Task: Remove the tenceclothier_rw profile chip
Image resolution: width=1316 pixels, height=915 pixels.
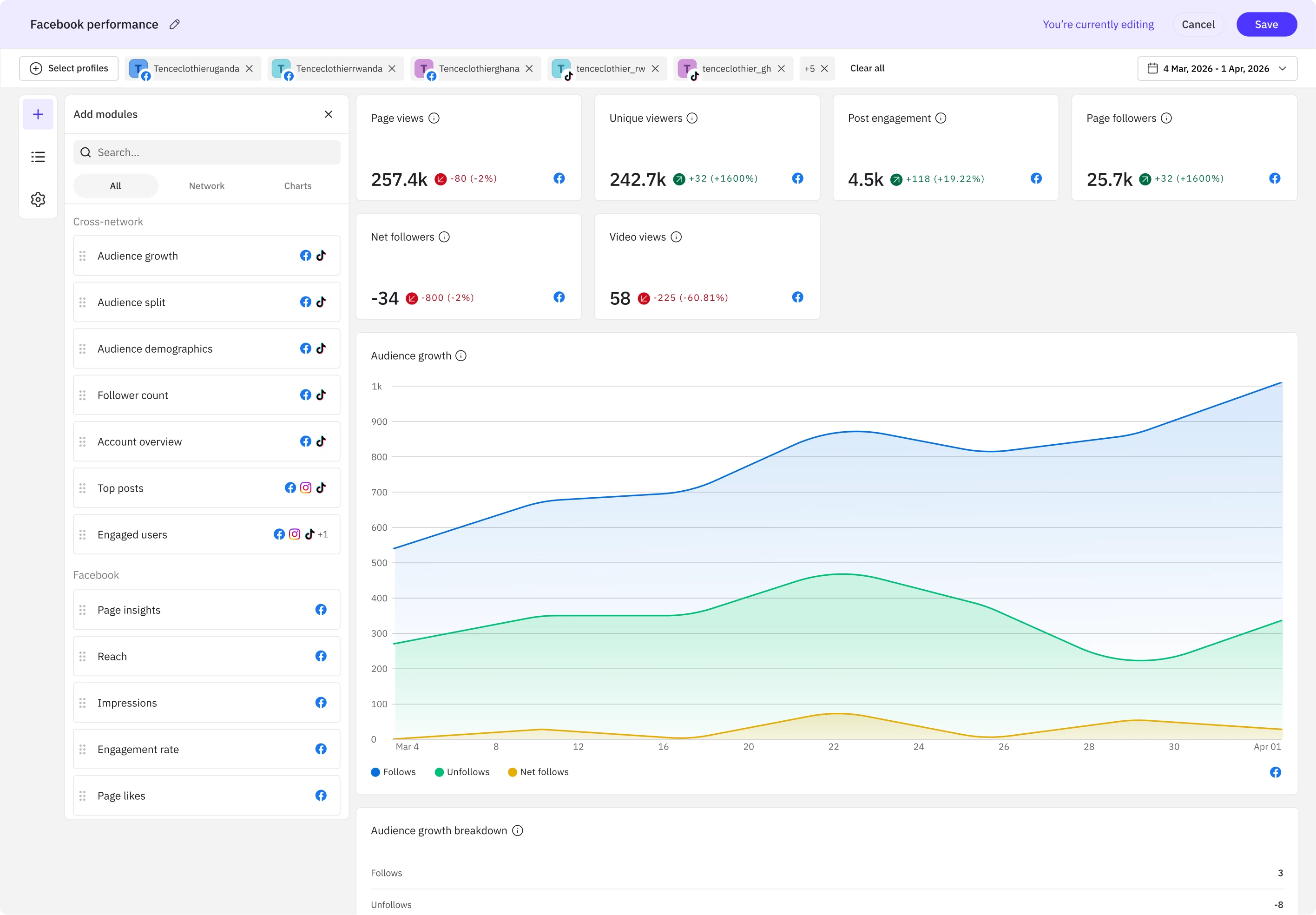Action: pyautogui.click(x=655, y=68)
